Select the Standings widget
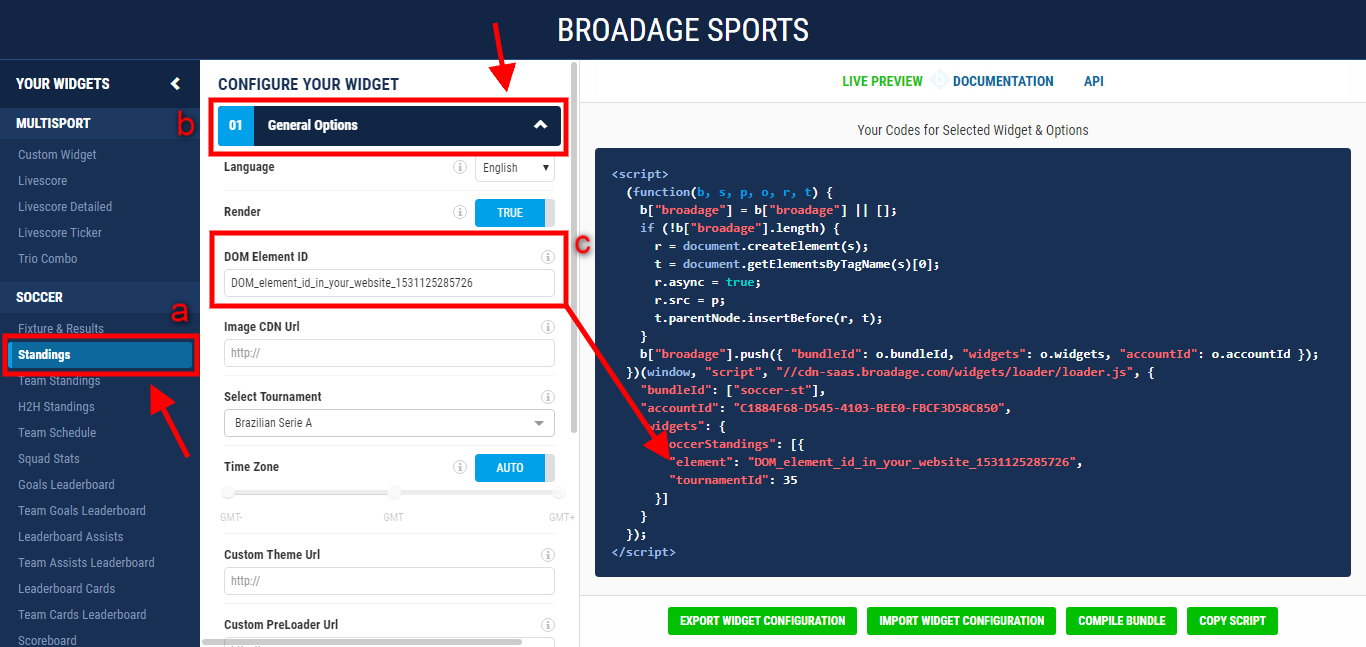 click(x=100, y=355)
